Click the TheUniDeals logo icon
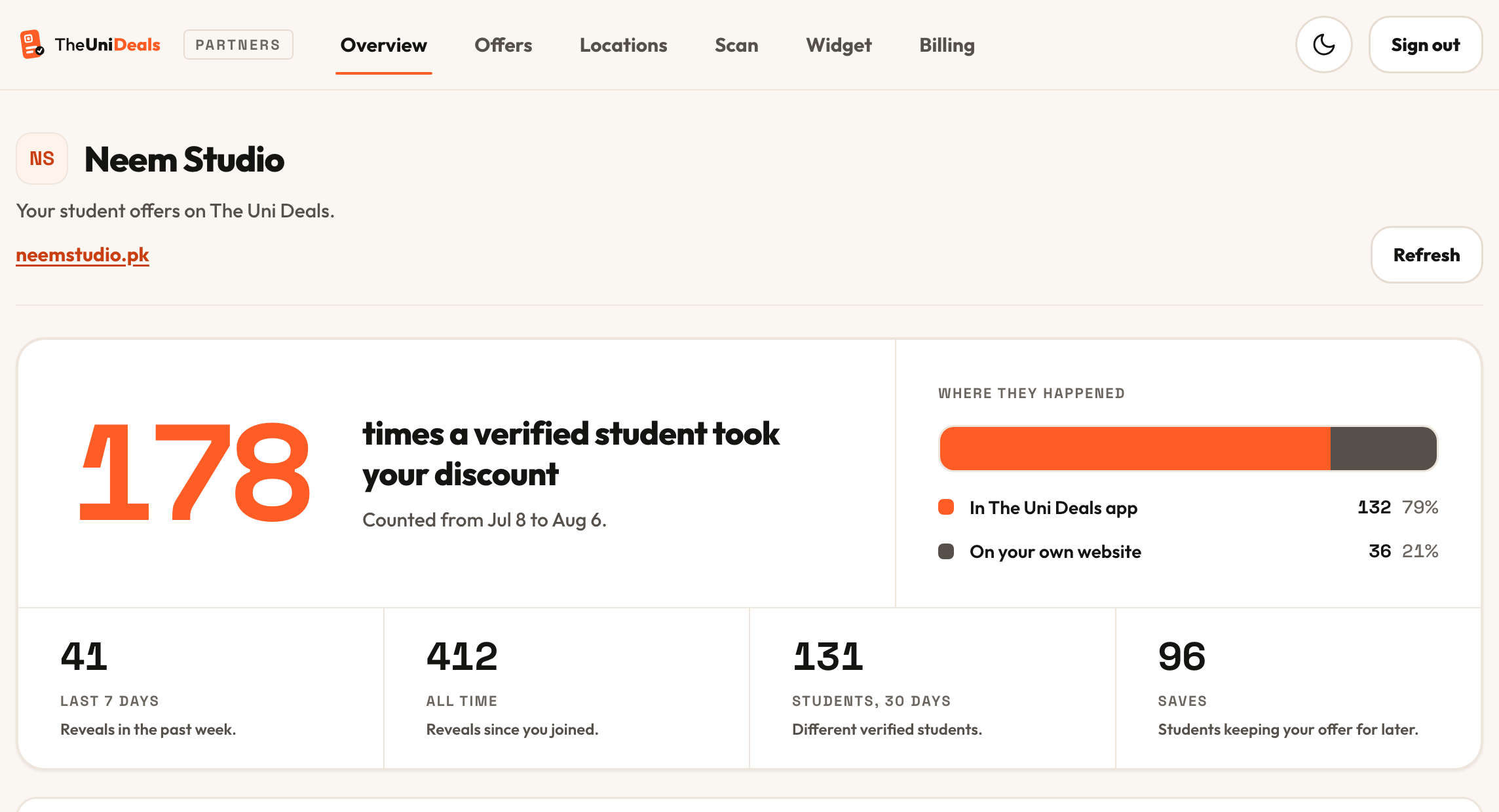This screenshot has width=1499, height=812. point(31,45)
